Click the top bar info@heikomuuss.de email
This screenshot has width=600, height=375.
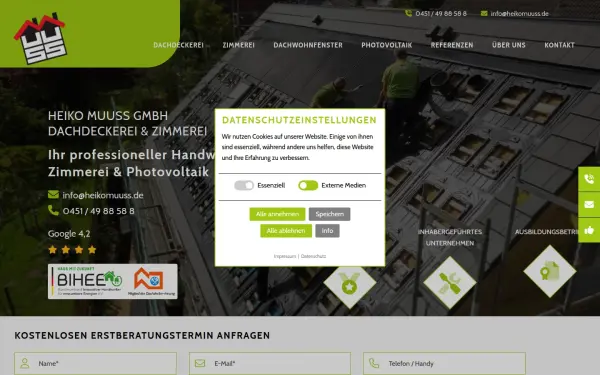[x=520, y=13]
